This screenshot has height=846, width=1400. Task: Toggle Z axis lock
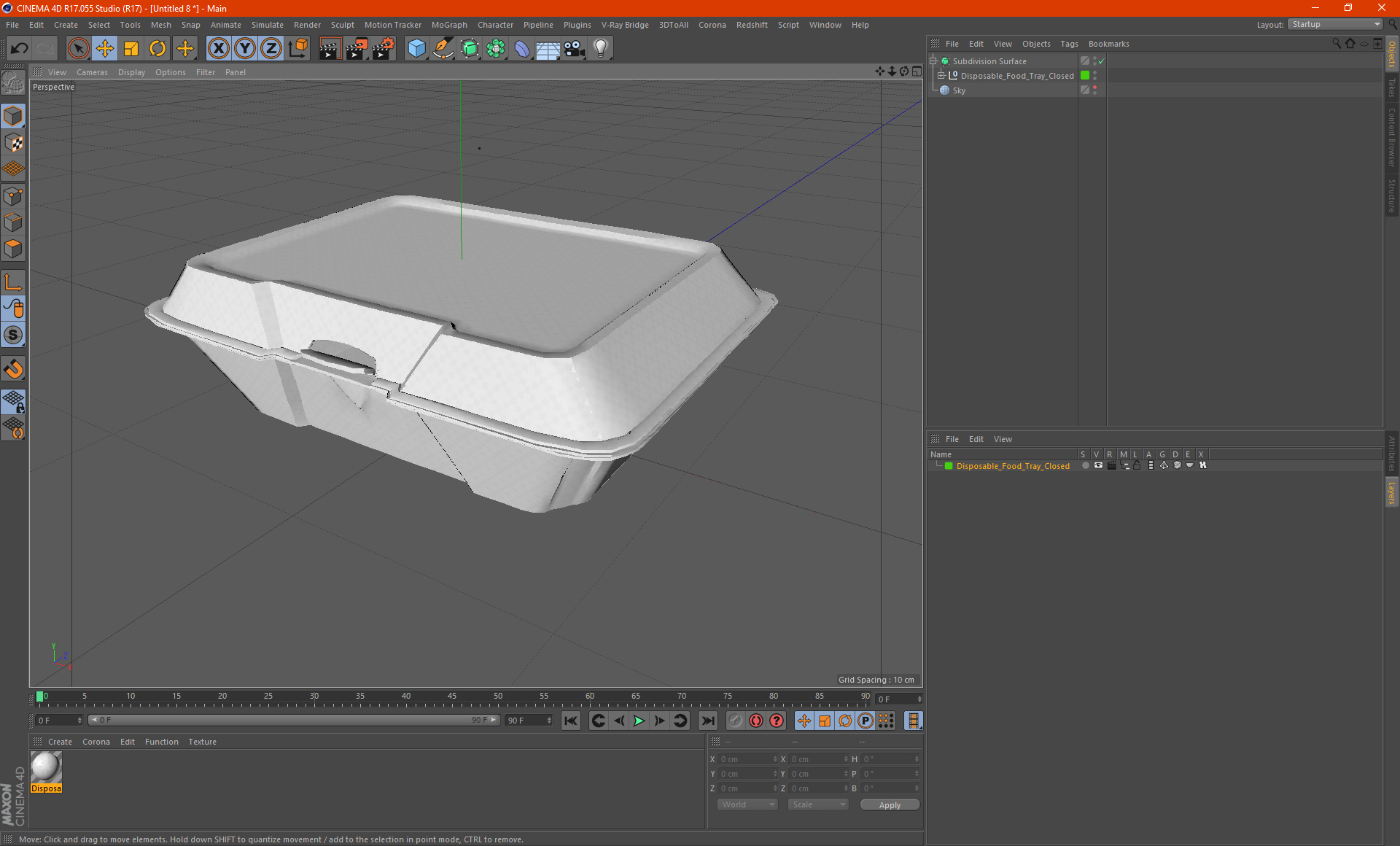271,49
